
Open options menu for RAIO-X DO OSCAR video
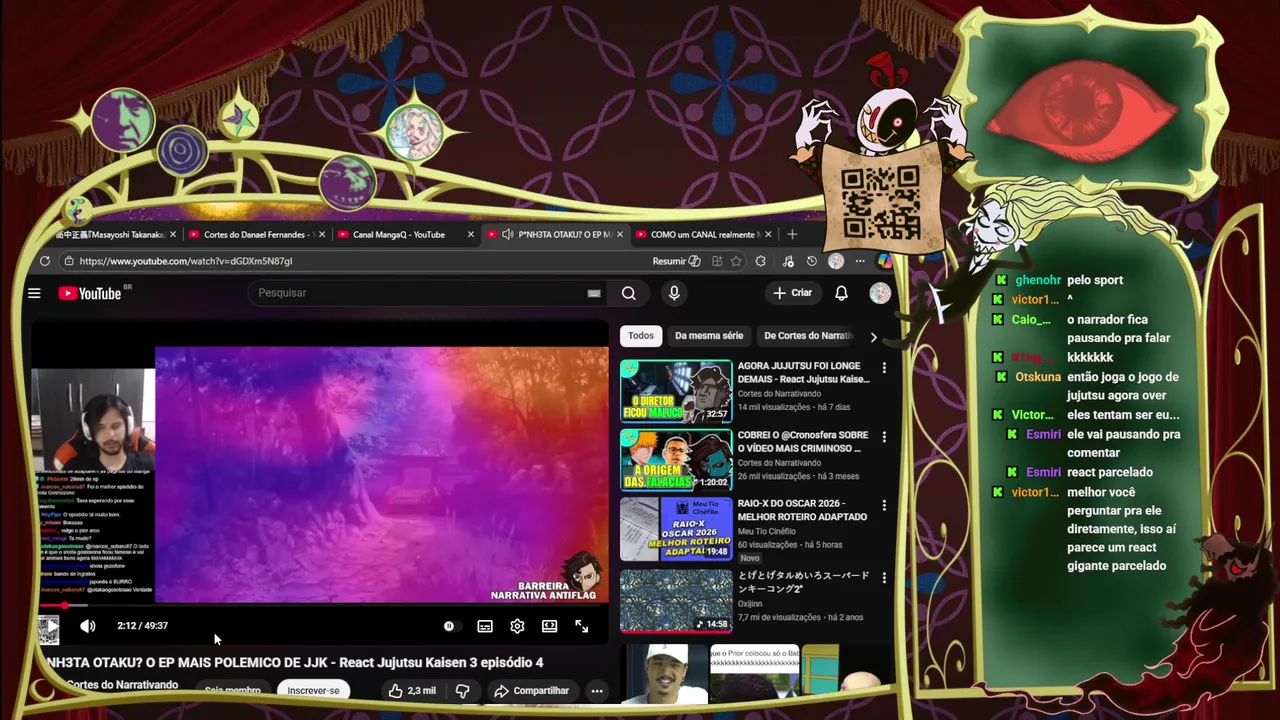(x=884, y=506)
